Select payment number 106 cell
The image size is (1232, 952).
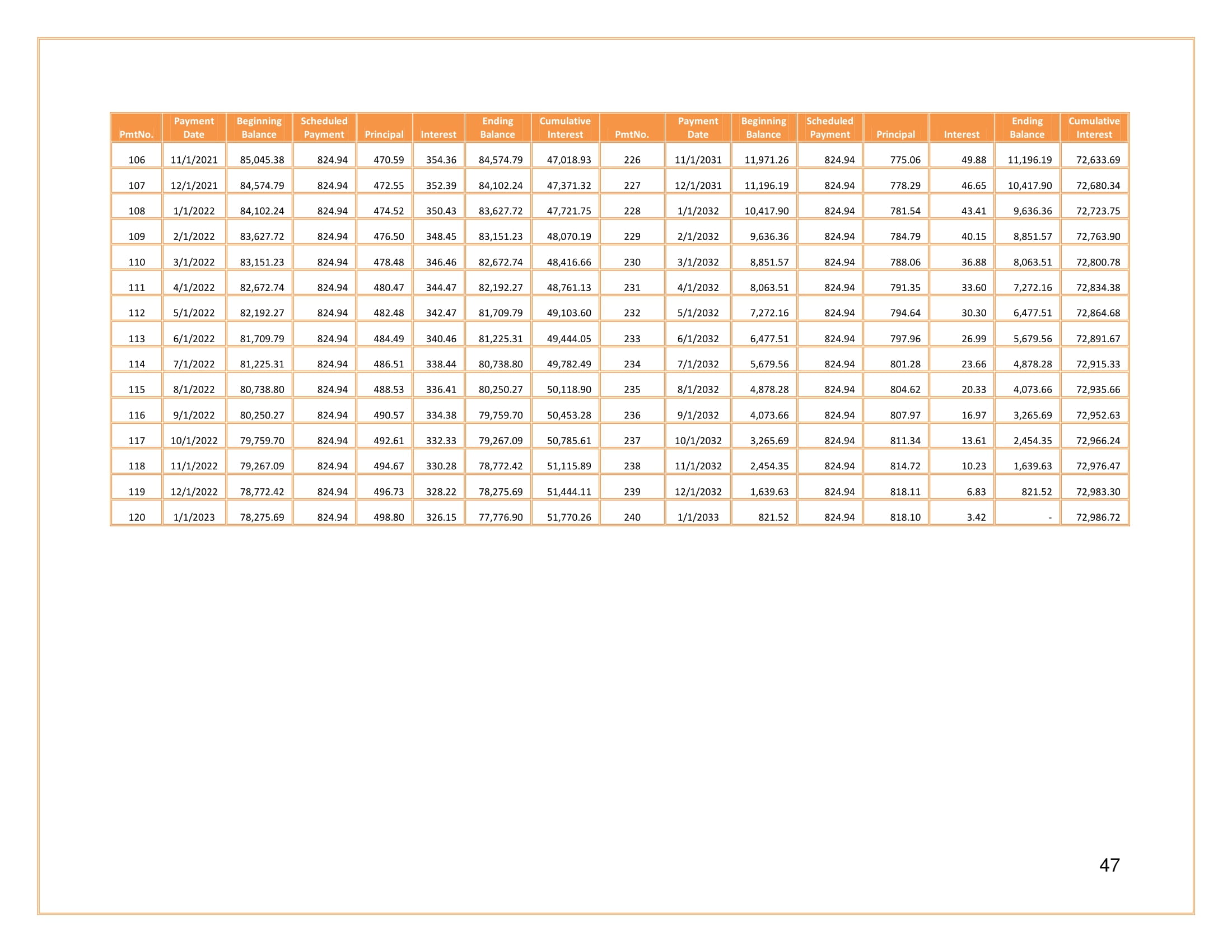click(x=137, y=160)
